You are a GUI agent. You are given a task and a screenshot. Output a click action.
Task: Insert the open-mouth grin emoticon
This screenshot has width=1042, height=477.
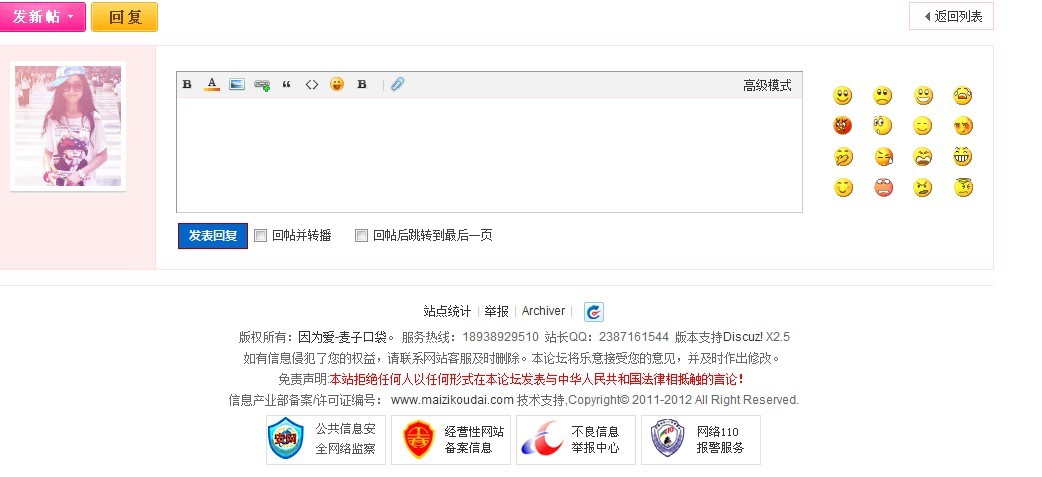(x=923, y=96)
